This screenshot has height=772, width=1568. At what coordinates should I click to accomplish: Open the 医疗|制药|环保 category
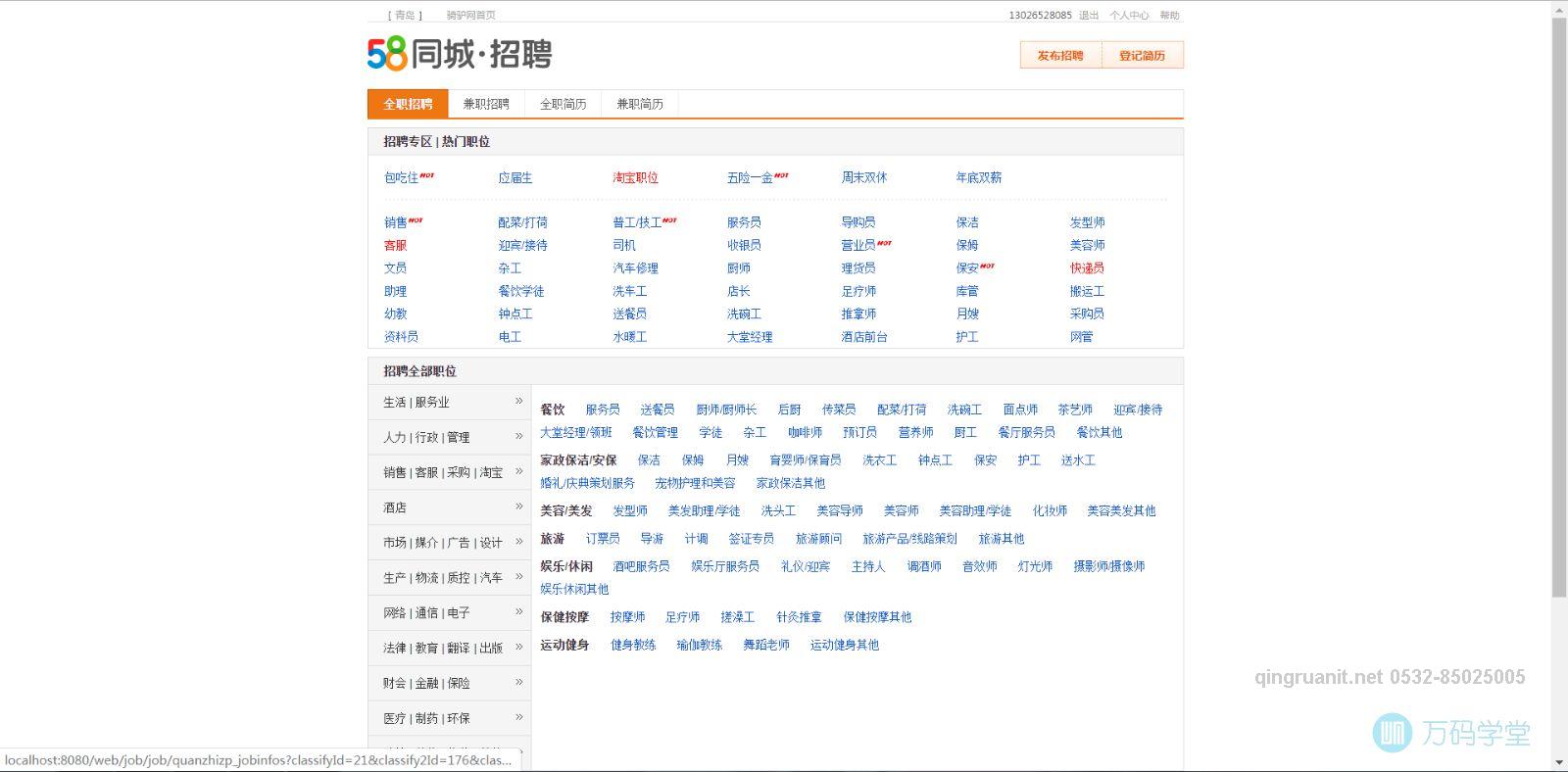(426, 718)
